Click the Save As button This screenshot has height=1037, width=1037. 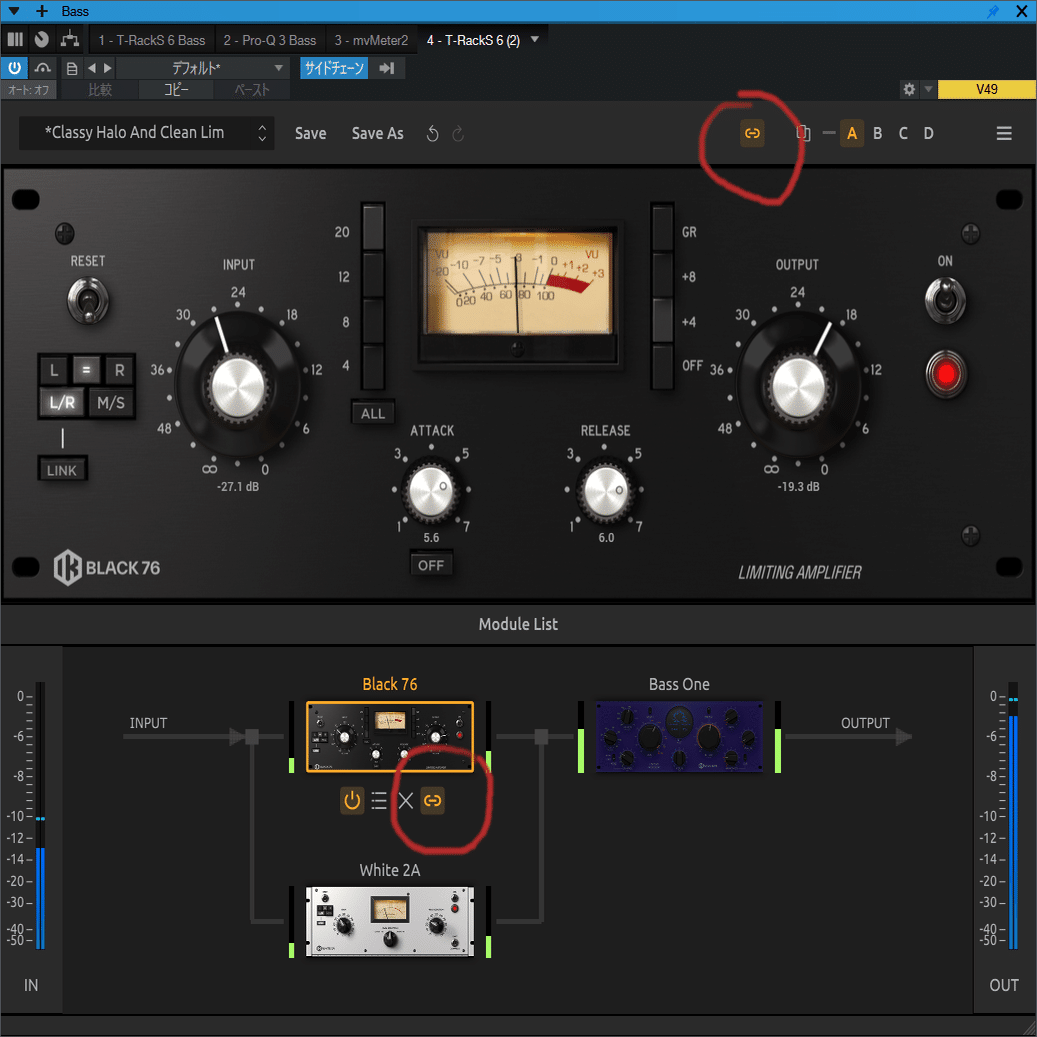tap(377, 133)
